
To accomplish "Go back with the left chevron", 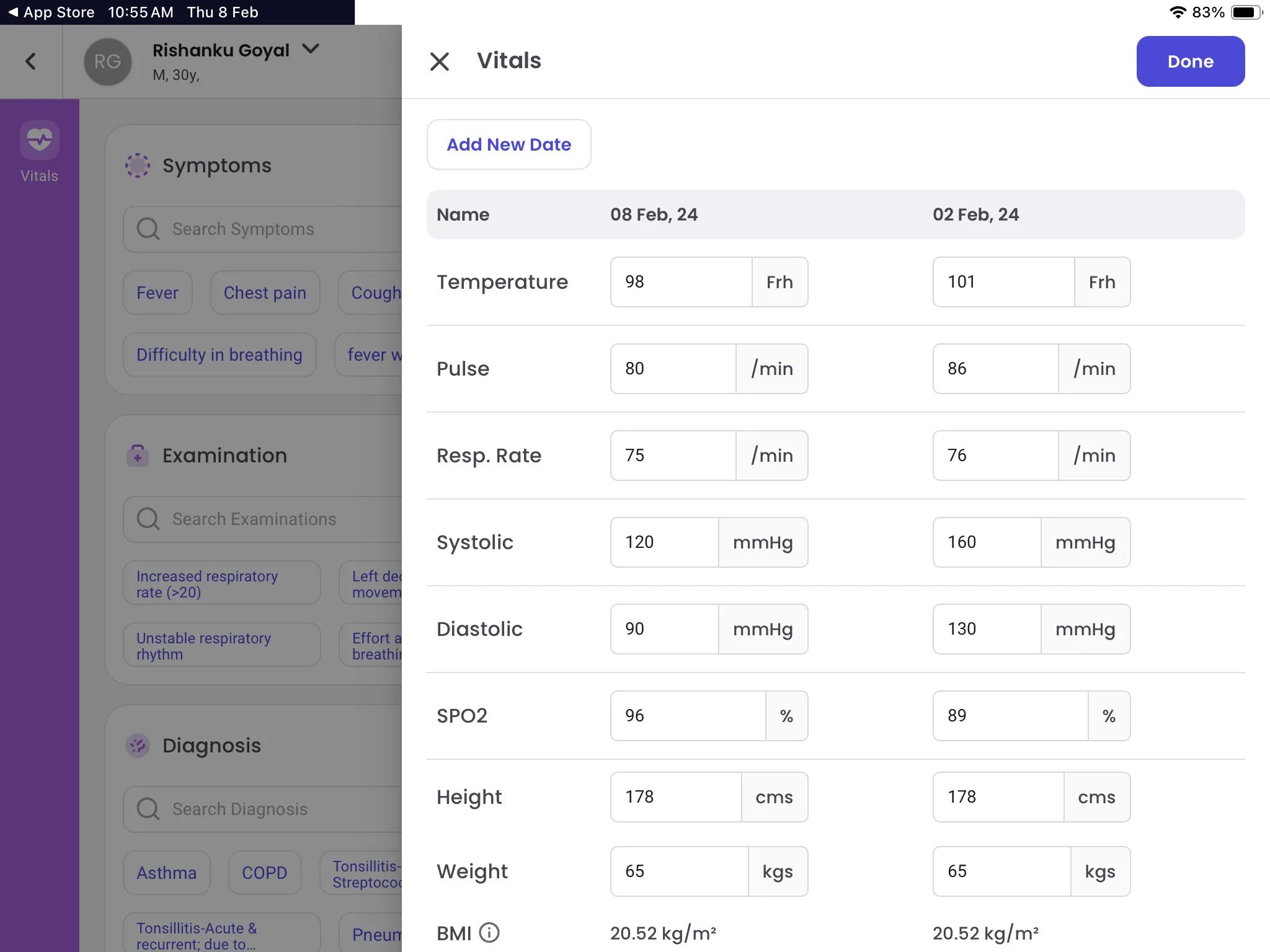I will 31,61.
